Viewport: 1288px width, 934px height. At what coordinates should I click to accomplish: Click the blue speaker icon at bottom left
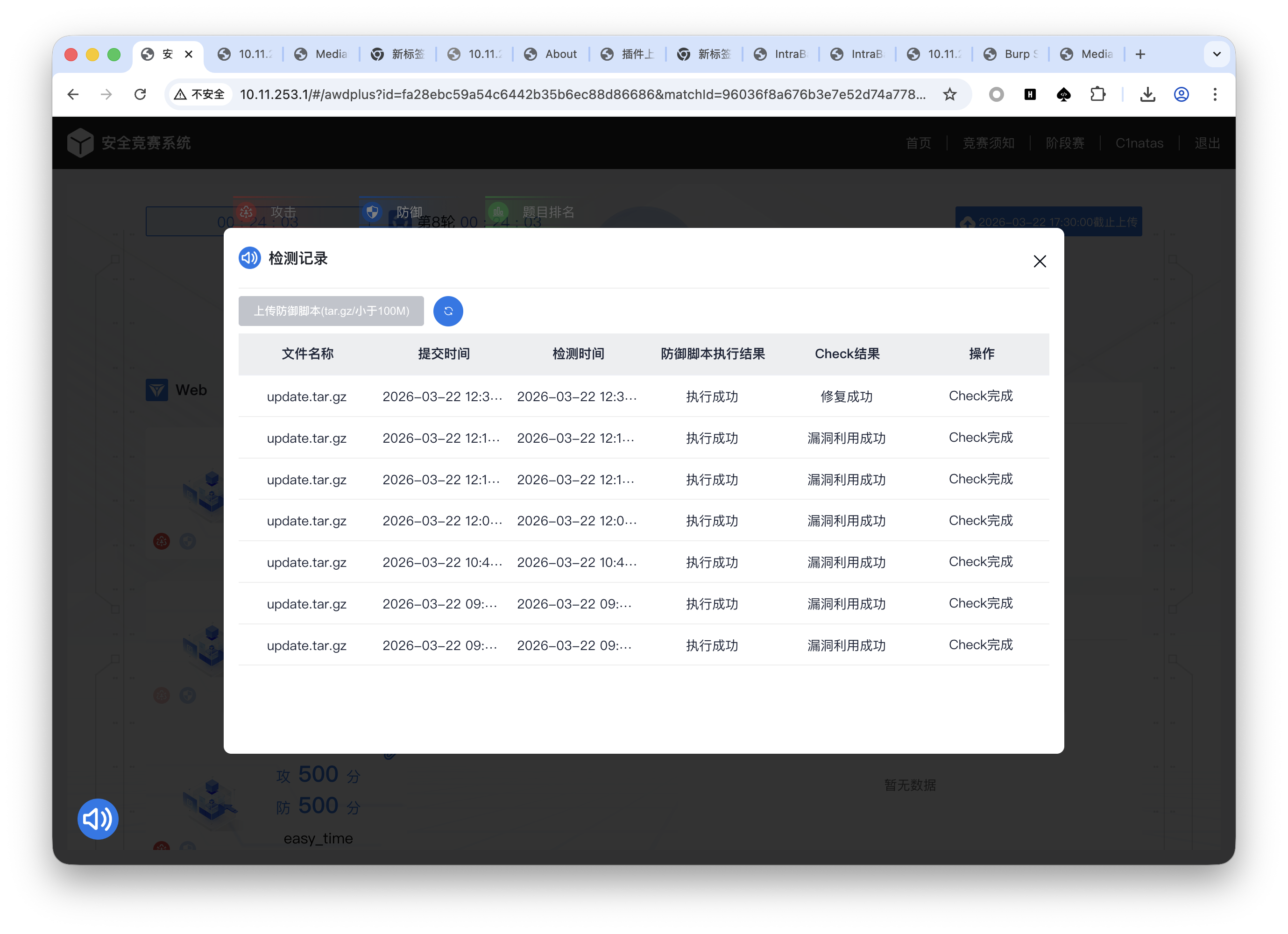[x=98, y=819]
